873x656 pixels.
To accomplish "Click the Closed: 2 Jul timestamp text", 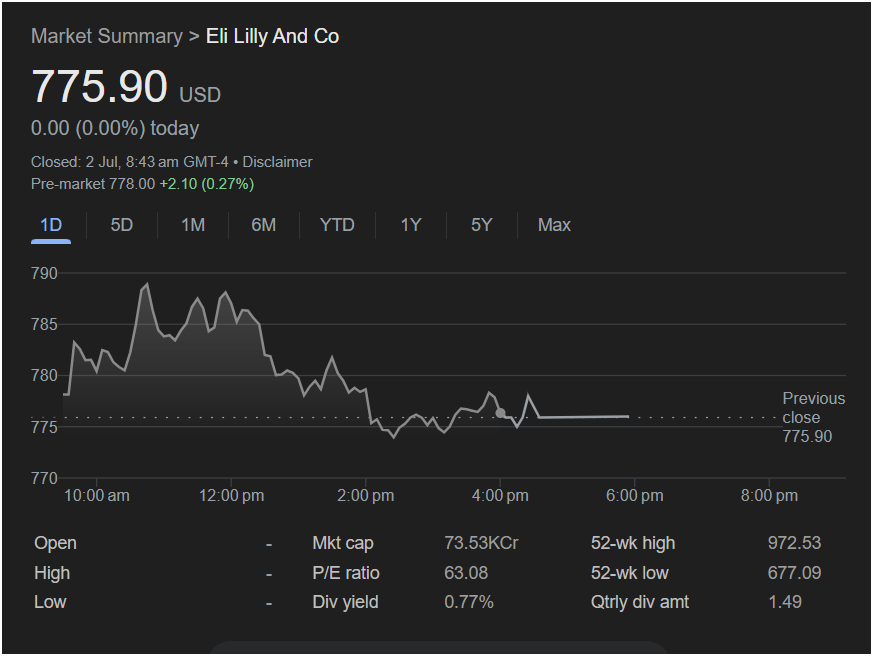I will 129,162.
